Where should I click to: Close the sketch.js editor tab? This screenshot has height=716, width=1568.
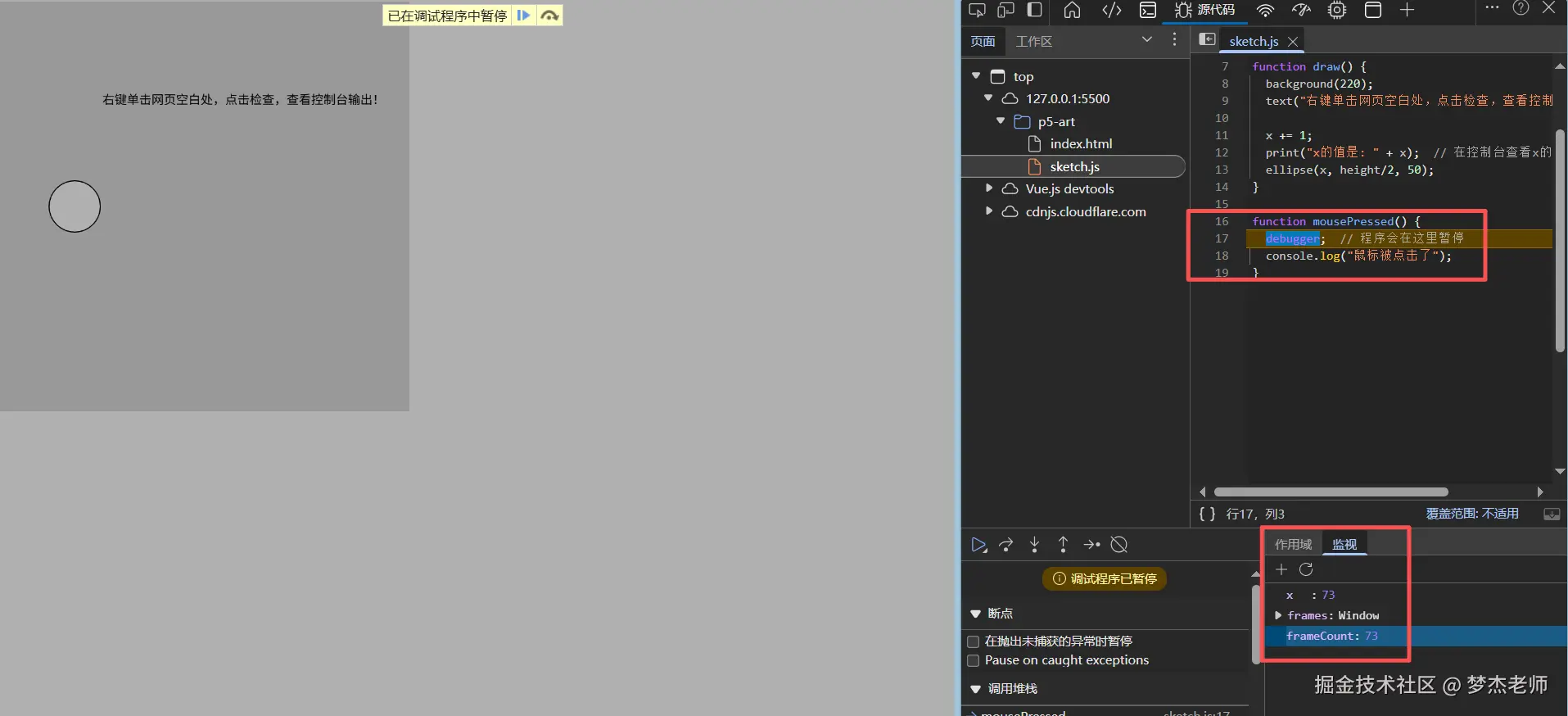point(1293,41)
